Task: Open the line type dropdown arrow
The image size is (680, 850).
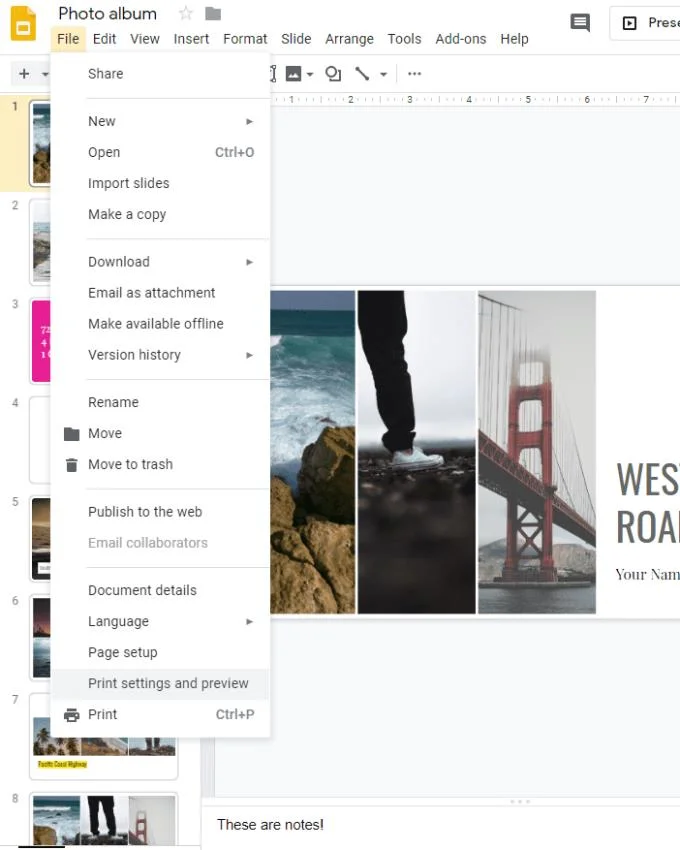Action: coord(383,74)
